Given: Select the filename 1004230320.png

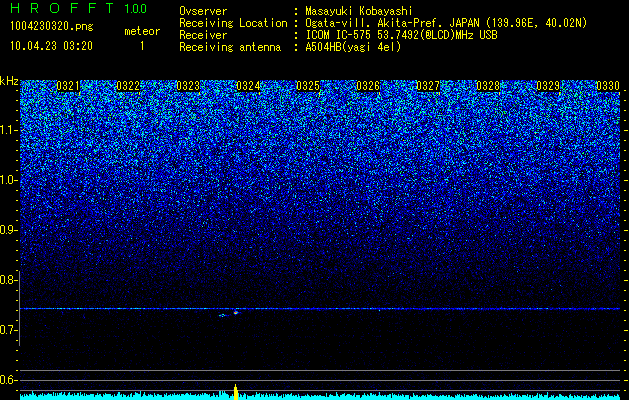Looking at the screenshot, I should point(52,27).
